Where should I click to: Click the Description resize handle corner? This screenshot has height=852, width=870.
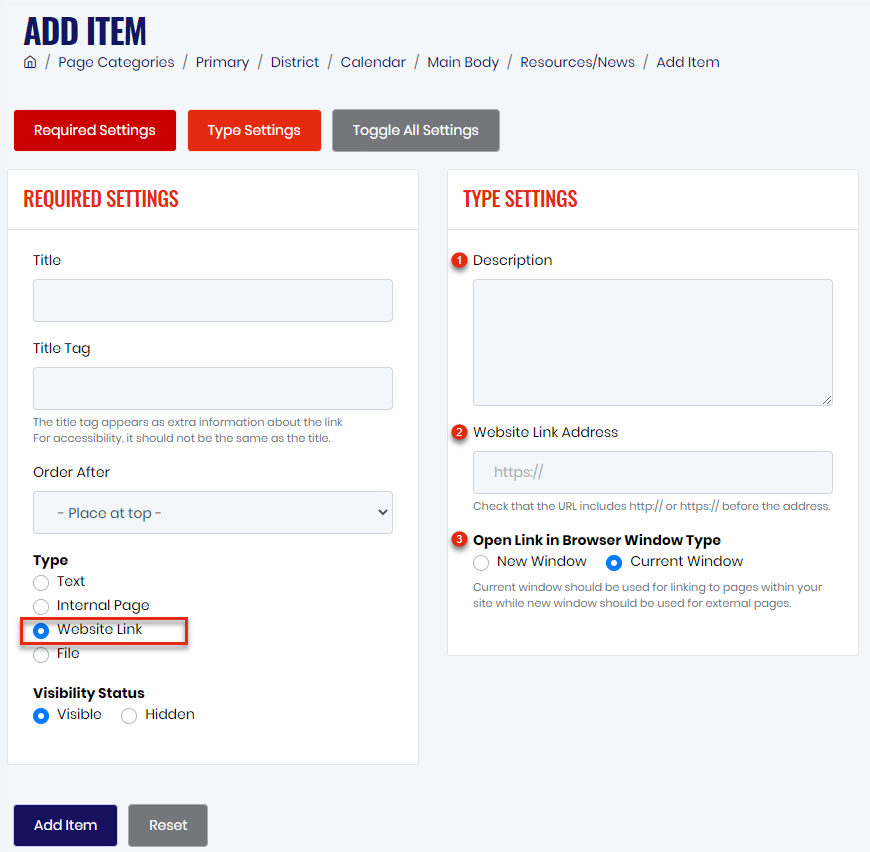[827, 400]
